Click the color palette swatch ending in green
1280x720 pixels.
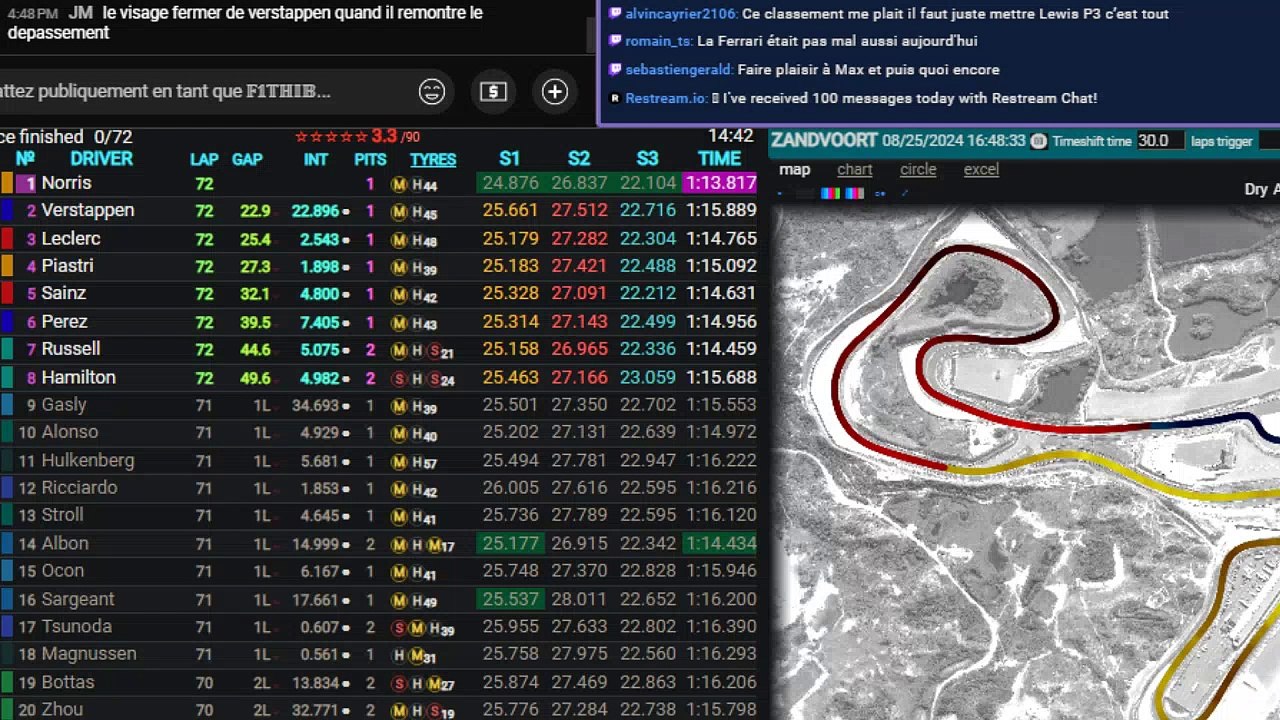click(x=830, y=194)
